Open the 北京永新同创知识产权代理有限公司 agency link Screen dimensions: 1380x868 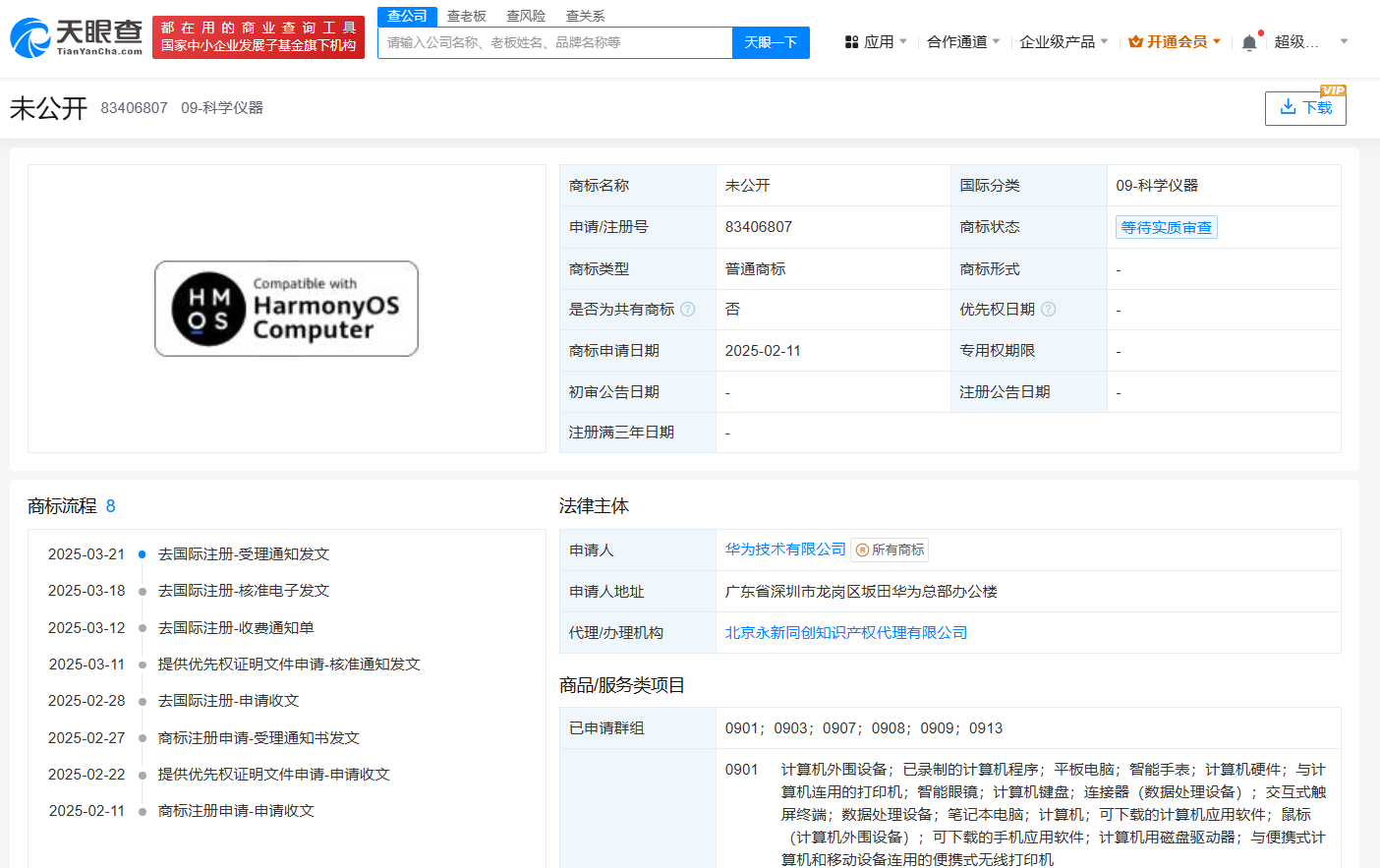click(845, 633)
